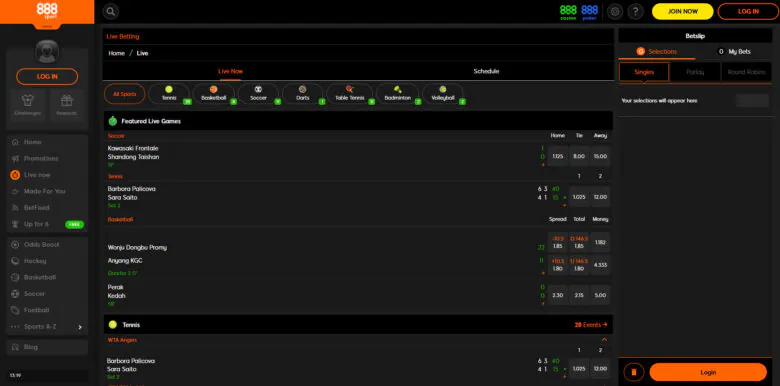Open Selections tab in betslip

click(x=657, y=51)
